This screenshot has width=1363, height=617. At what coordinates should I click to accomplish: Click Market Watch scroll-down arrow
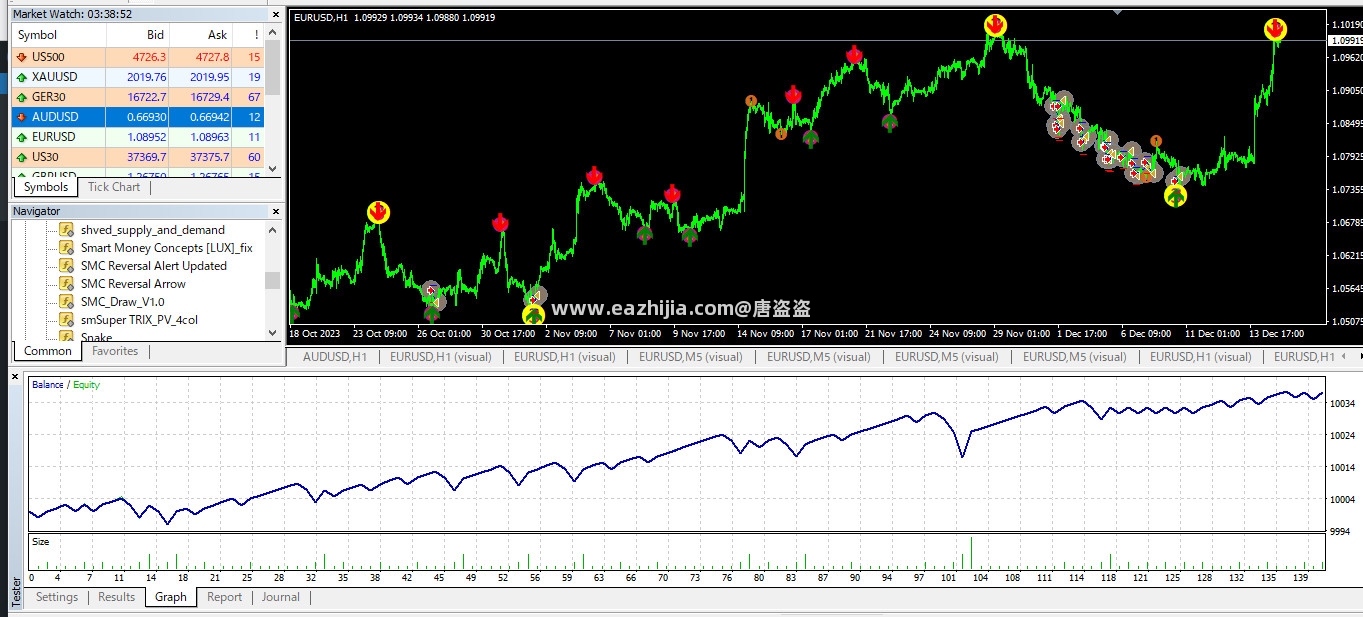coord(273,170)
